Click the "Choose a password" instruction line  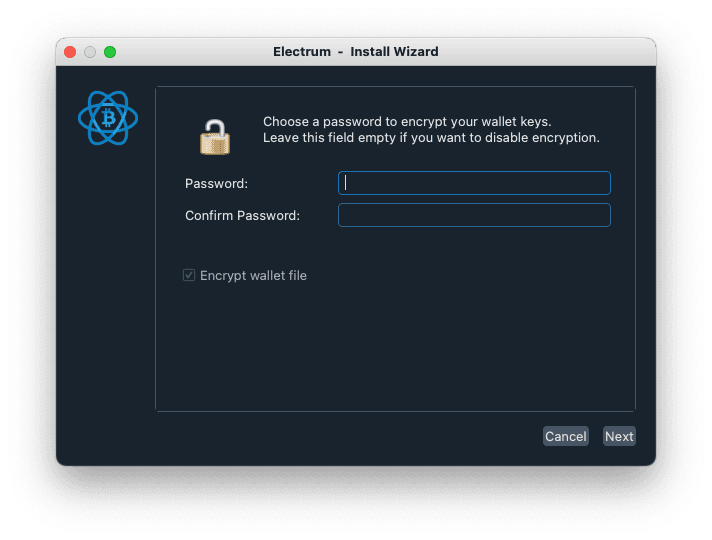point(407,122)
